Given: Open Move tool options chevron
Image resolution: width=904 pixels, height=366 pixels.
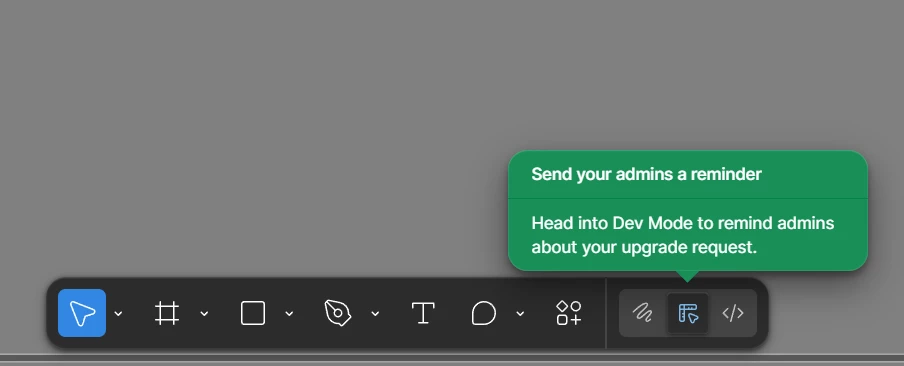Looking at the screenshot, I should [118, 314].
